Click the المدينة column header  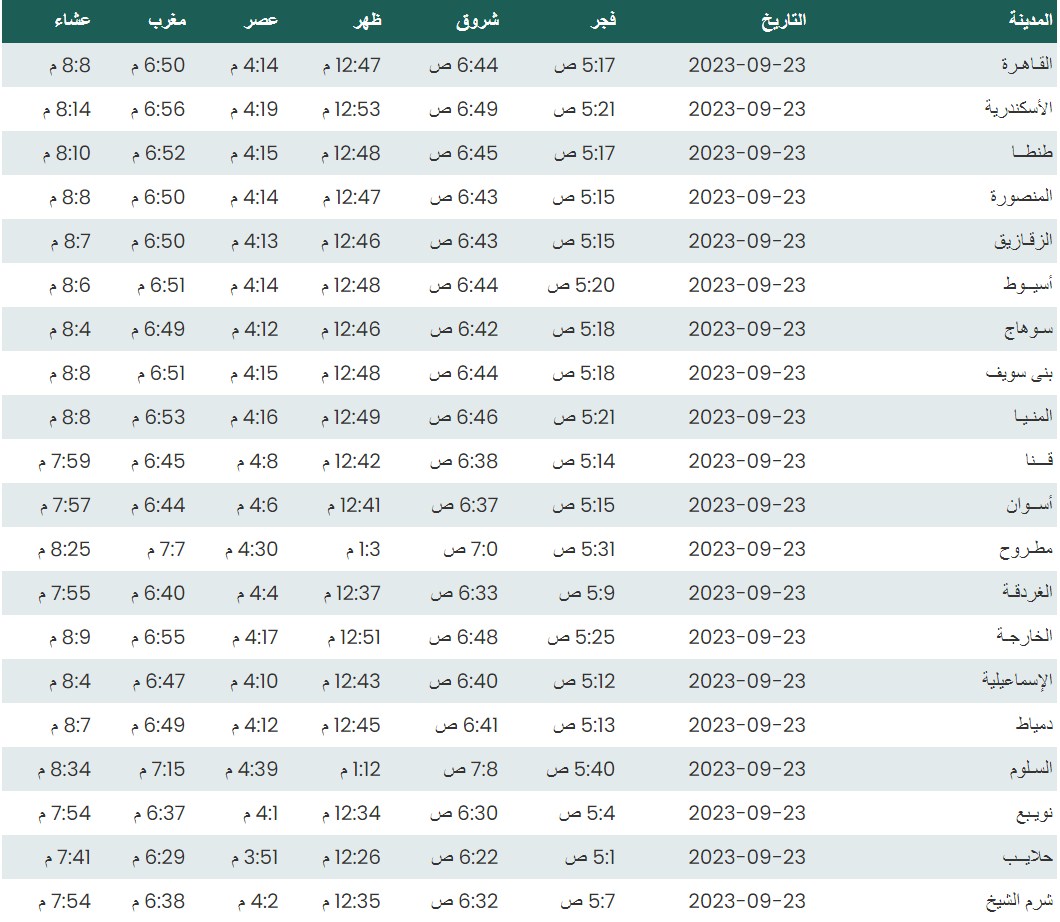[x=1029, y=20]
